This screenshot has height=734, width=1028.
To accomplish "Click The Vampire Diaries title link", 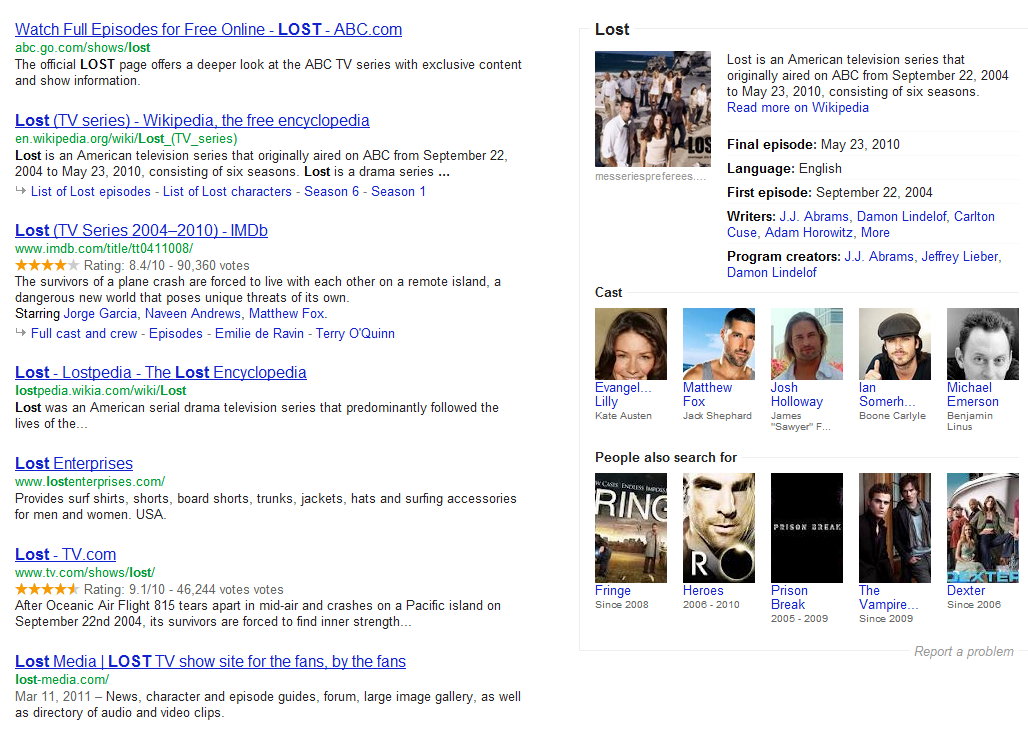I will (887, 598).
